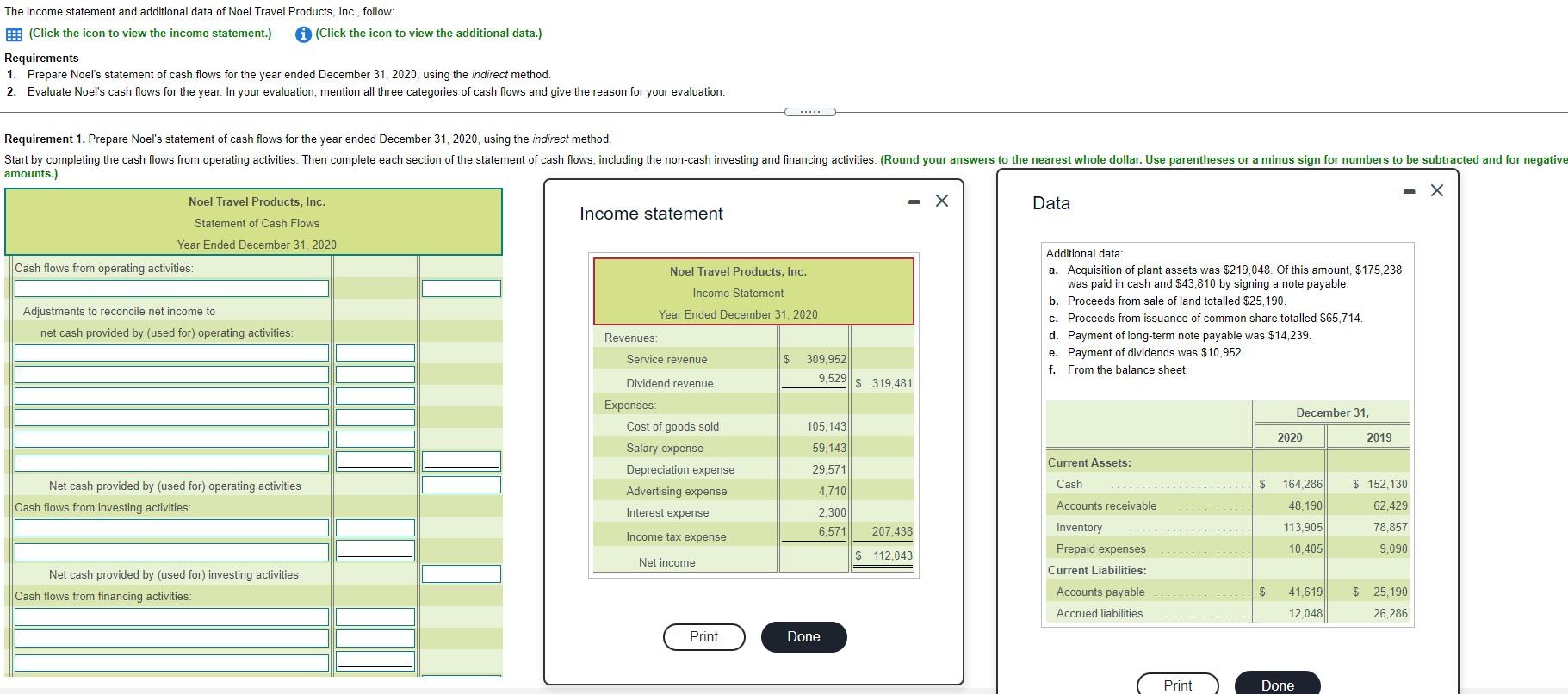Image resolution: width=1568 pixels, height=694 pixels.
Task: Open the view income statement link
Action: point(150,34)
